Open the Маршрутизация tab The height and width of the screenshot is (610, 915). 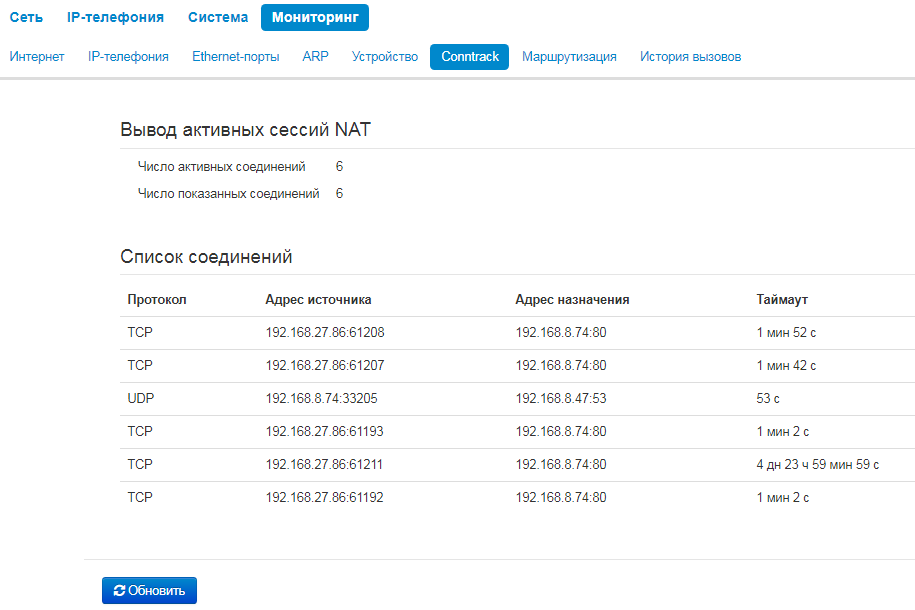569,57
